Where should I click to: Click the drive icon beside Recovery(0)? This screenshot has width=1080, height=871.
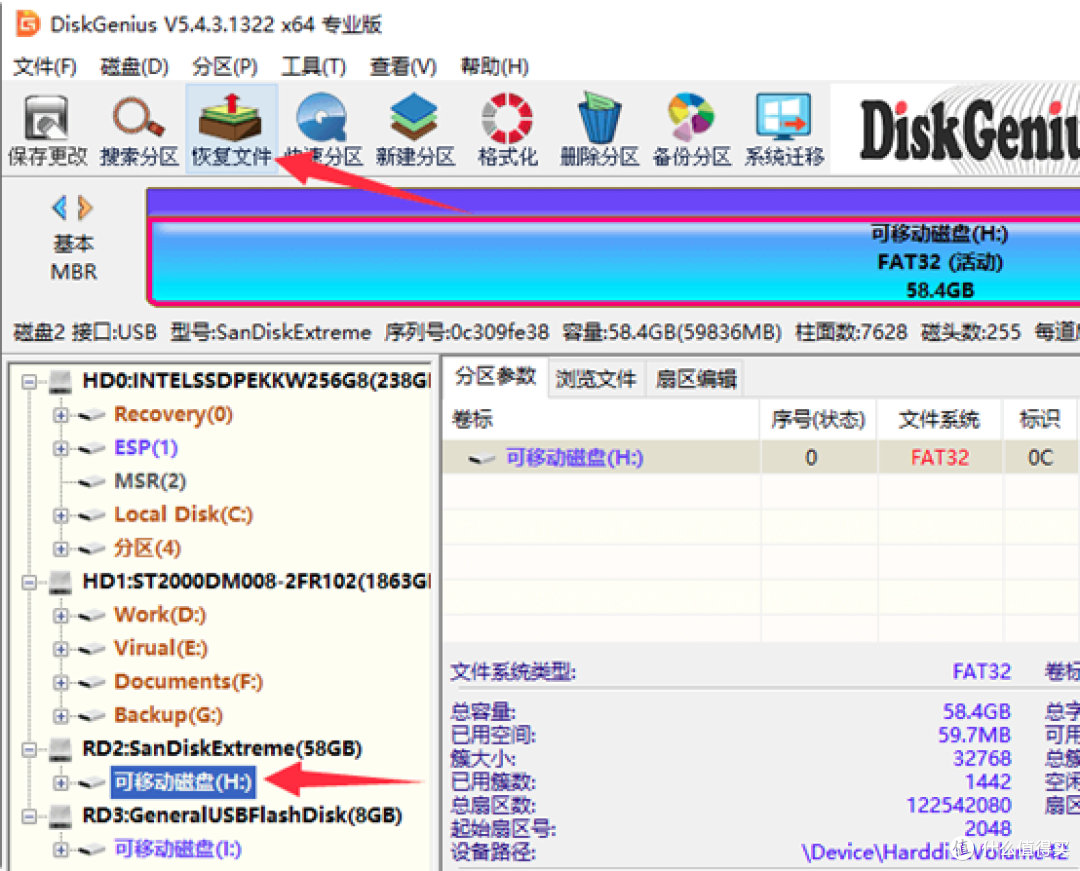(x=92, y=415)
